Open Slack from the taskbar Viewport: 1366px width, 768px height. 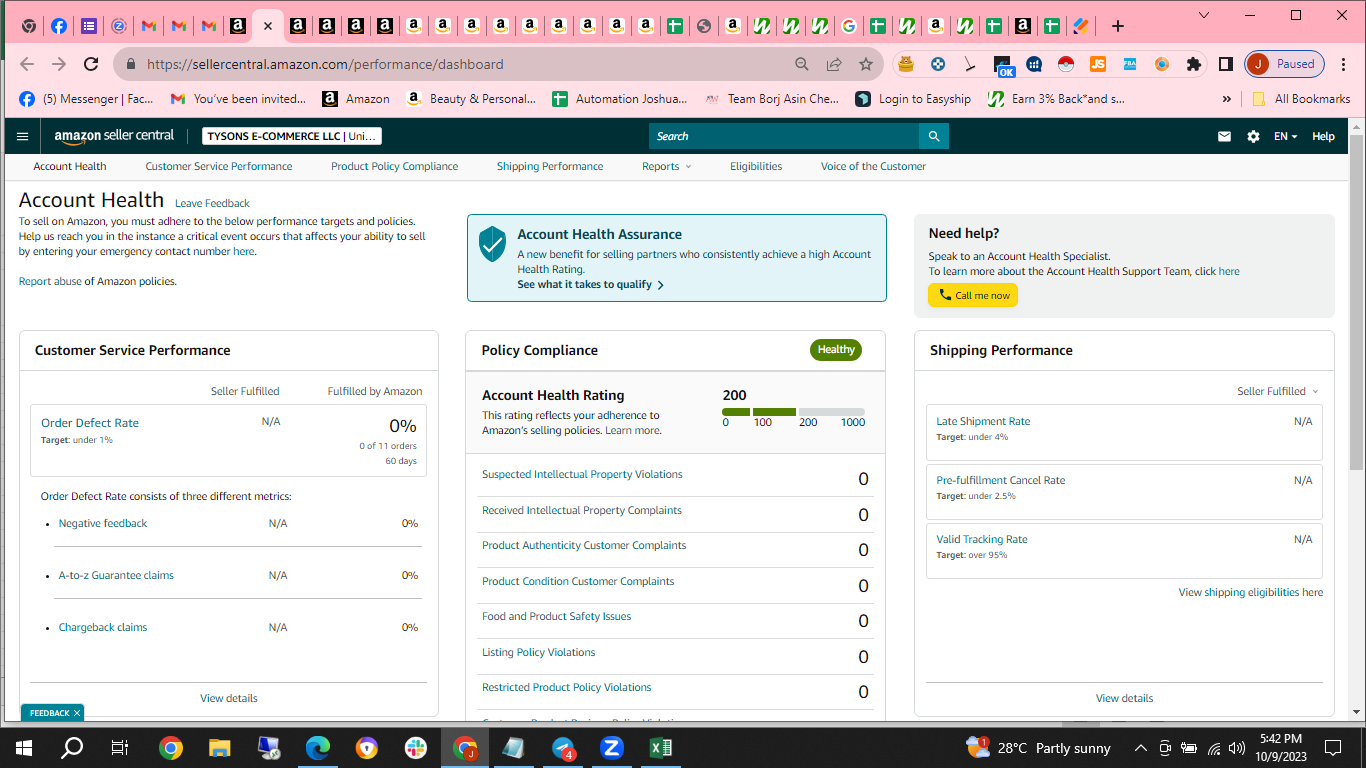[x=415, y=748]
